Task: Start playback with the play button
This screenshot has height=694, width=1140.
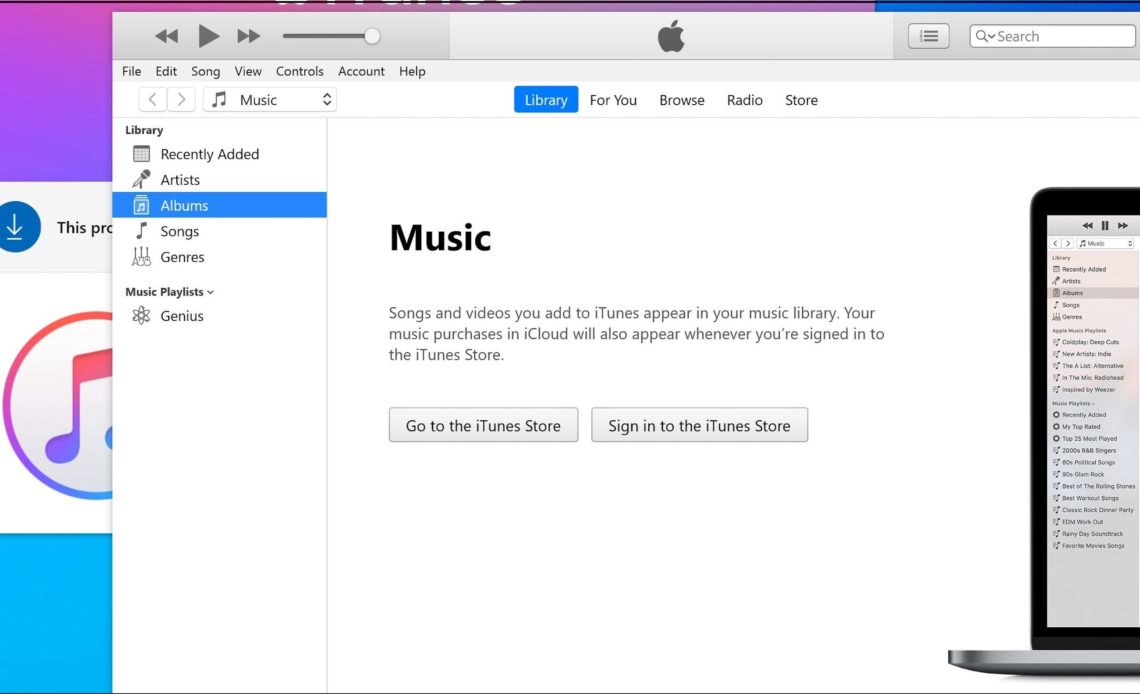Action: pyautogui.click(x=208, y=36)
